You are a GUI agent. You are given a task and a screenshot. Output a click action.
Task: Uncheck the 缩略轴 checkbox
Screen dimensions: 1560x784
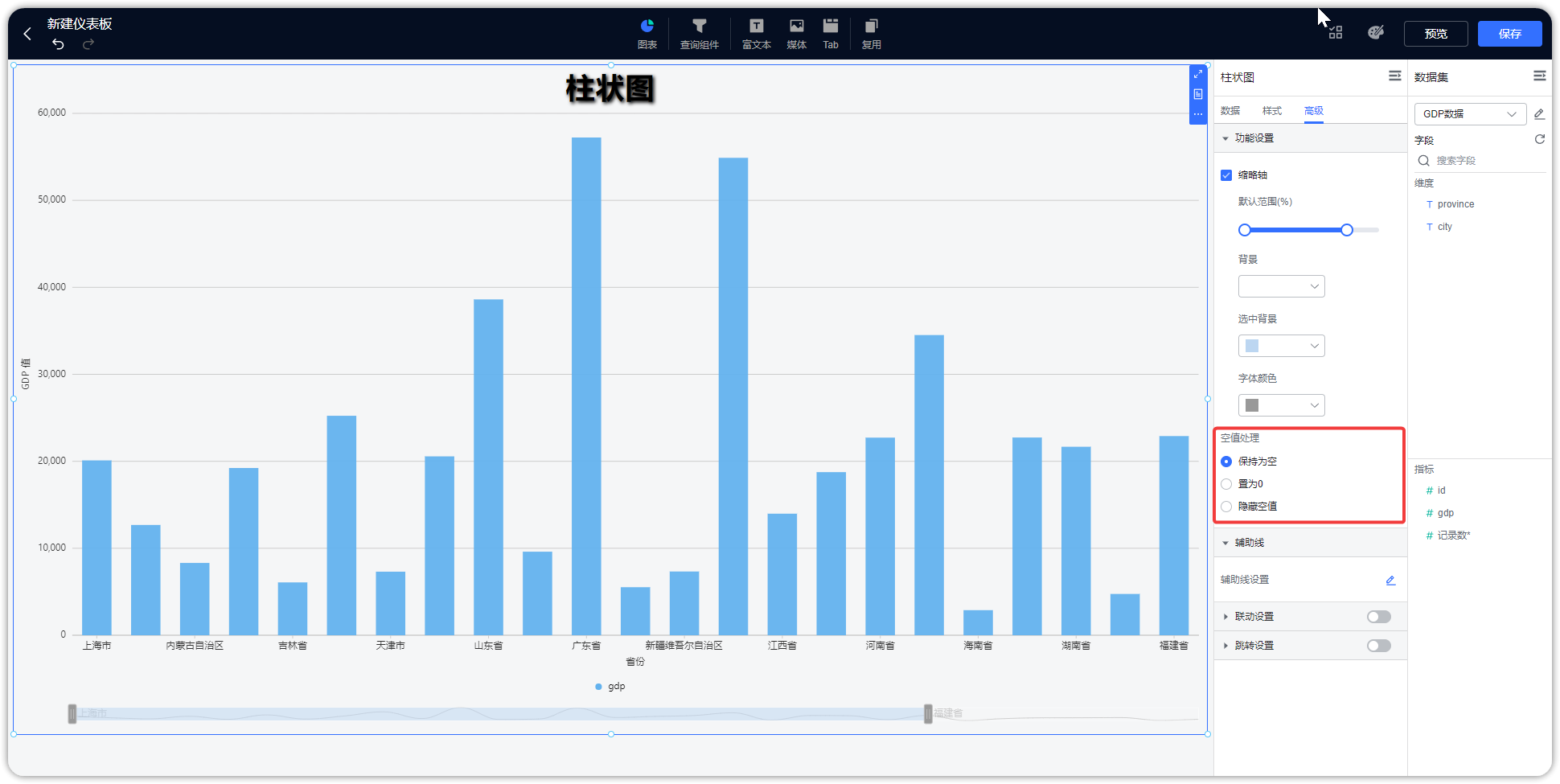(1226, 175)
